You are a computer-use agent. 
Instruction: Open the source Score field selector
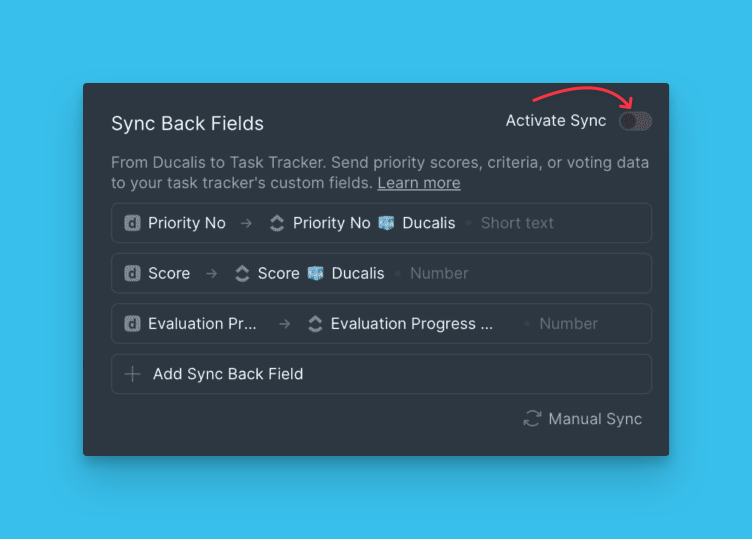click(x=169, y=273)
